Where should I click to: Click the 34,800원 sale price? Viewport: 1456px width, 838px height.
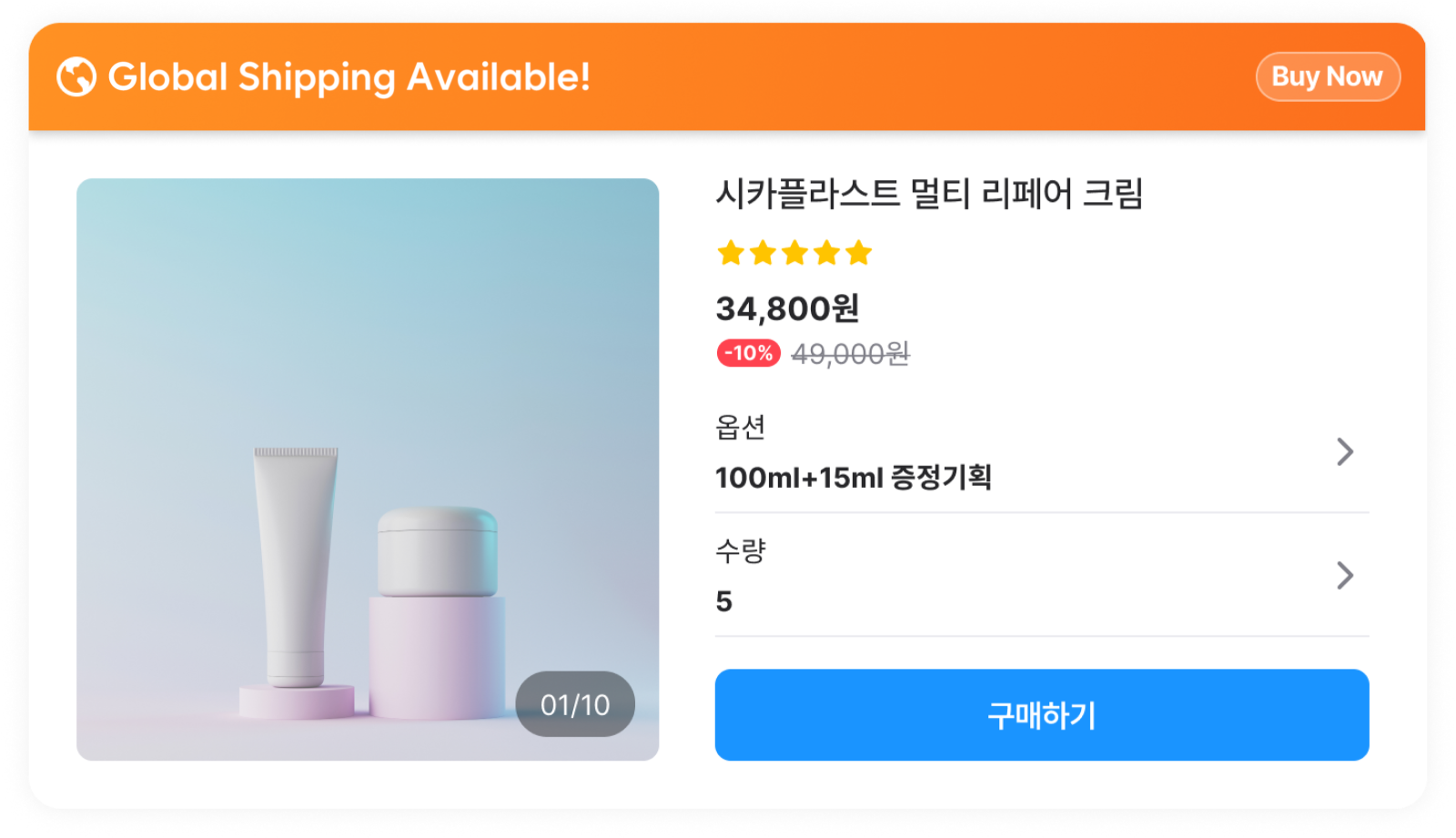click(787, 308)
